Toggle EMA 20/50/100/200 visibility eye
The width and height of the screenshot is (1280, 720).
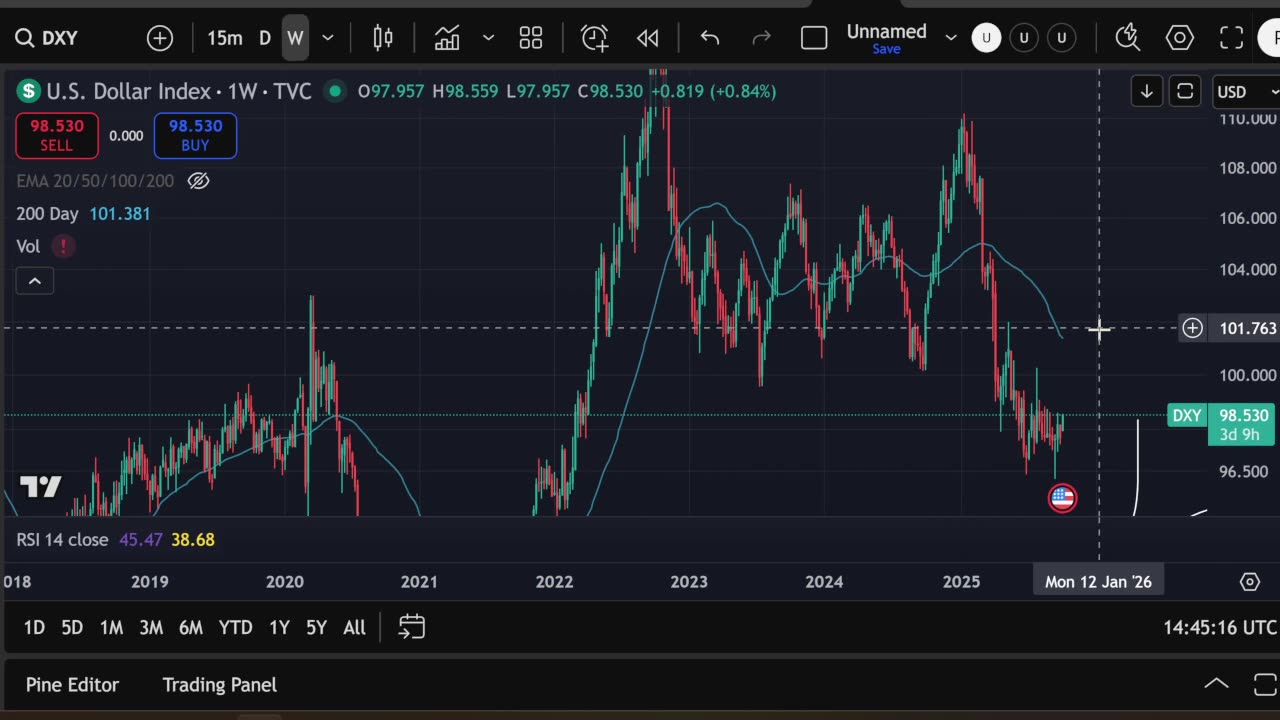point(198,181)
